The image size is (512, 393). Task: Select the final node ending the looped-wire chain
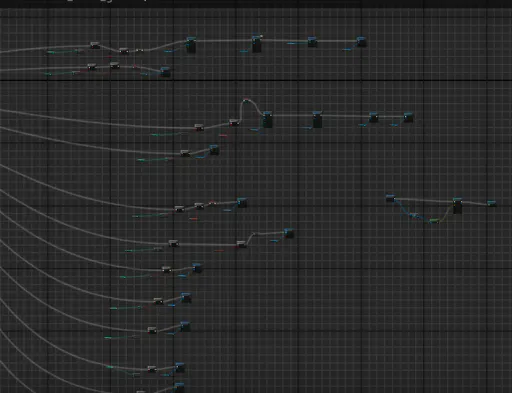point(409,117)
